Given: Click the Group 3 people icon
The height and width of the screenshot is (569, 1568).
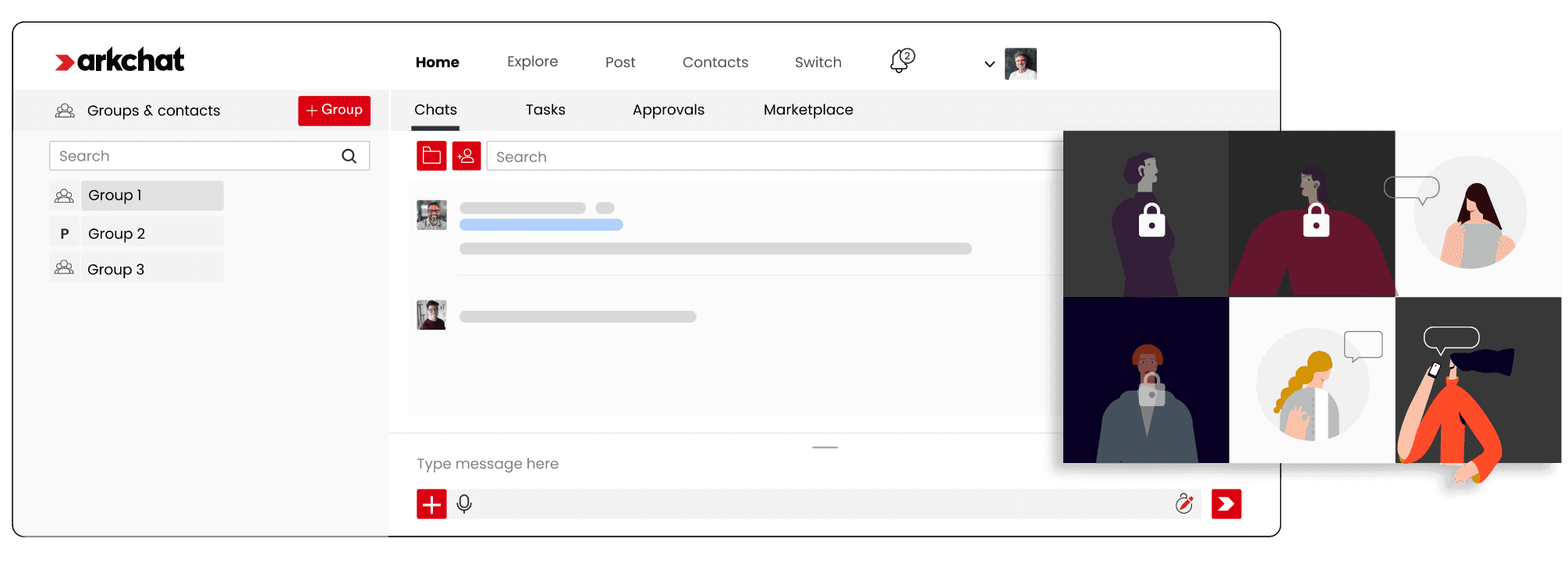Looking at the screenshot, I should pyautogui.click(x=64, y=268).
